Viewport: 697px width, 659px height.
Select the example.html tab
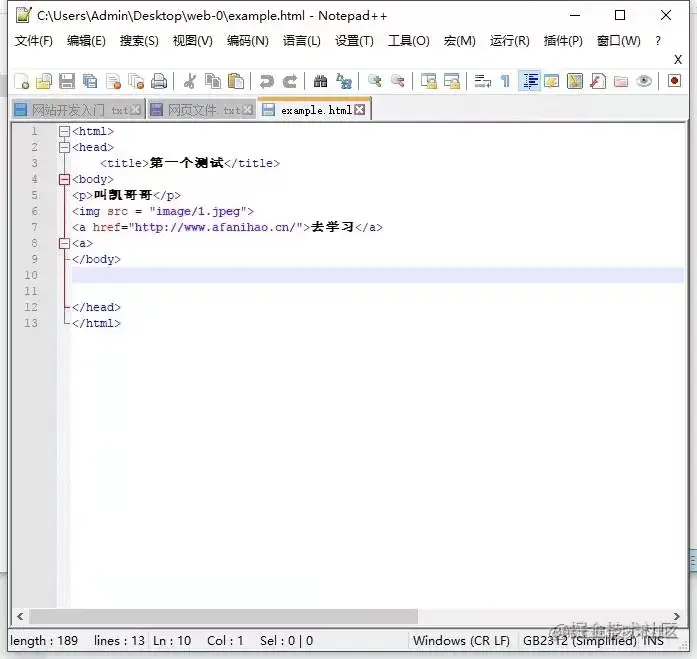[x=315, y=109]
